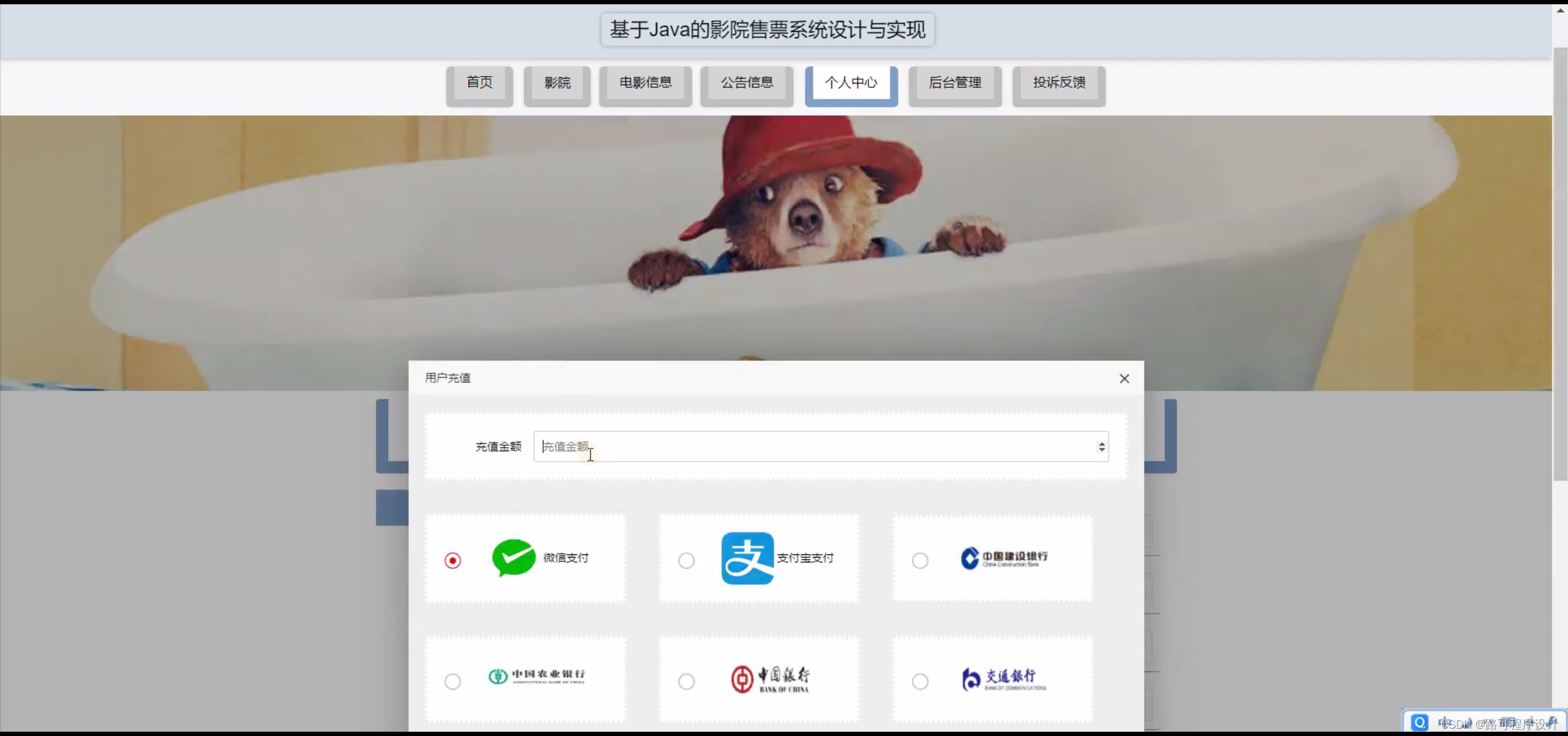The image size is (1568, 736).
Task: Click the Alipay blue logo
Action: [747, 558]
